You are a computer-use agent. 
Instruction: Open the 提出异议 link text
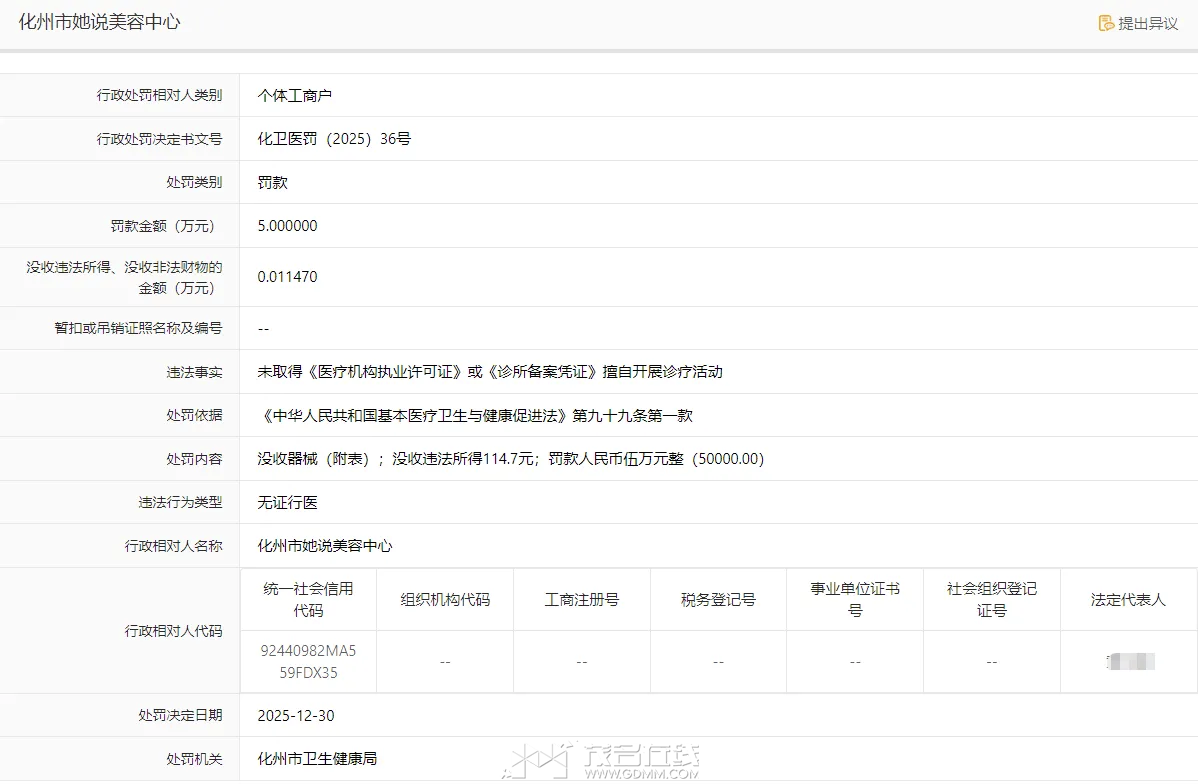[x=1147, y=23]
